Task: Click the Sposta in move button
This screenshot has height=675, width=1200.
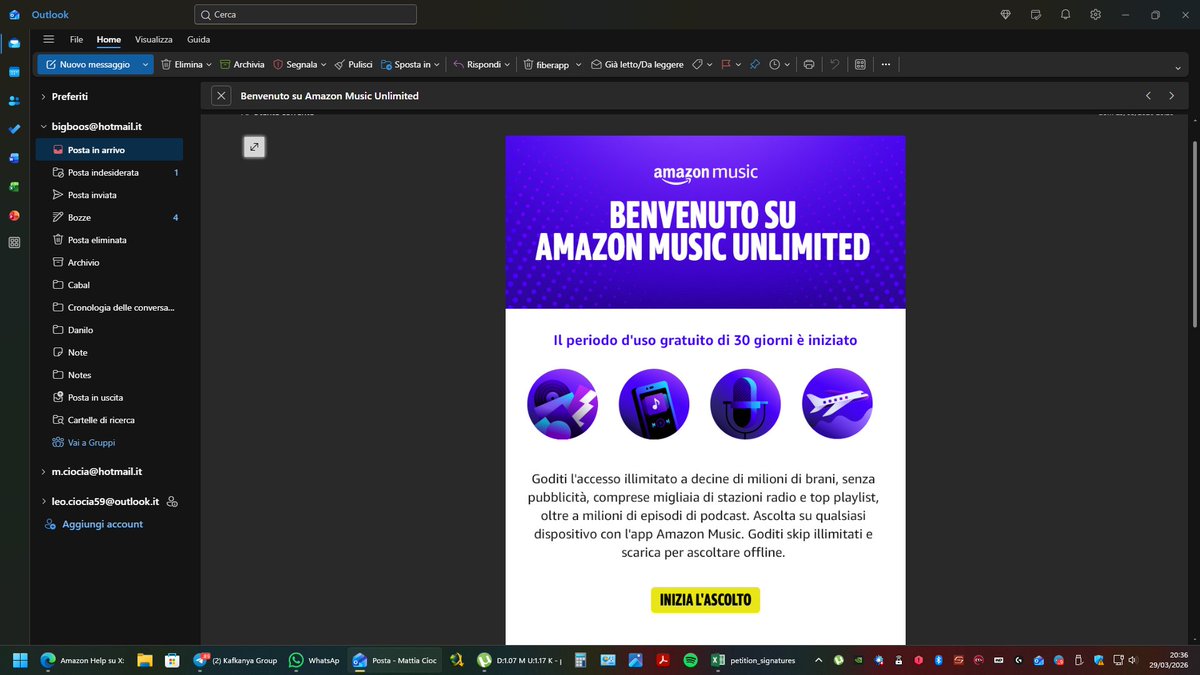Action: coord(405,64)
